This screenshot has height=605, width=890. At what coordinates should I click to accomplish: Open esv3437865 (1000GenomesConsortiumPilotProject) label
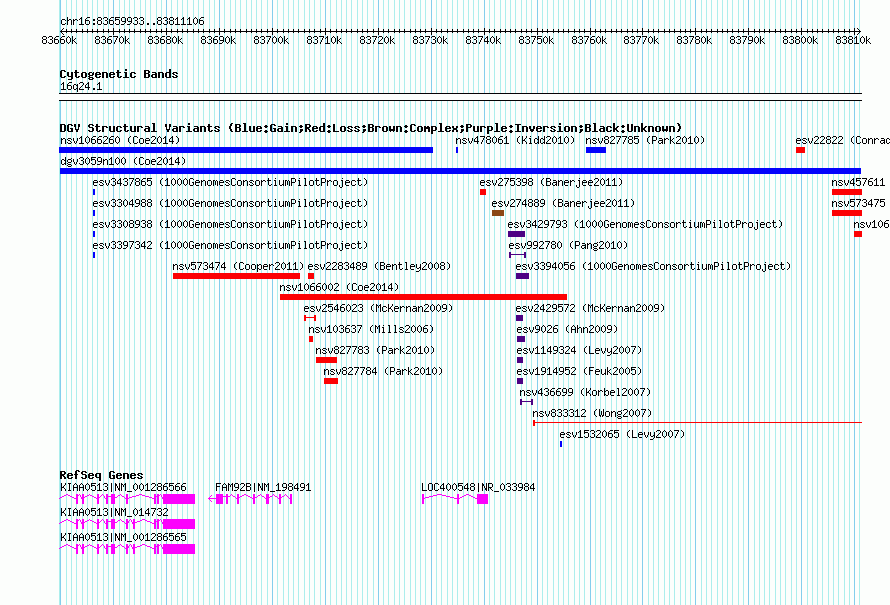(230, 182)
